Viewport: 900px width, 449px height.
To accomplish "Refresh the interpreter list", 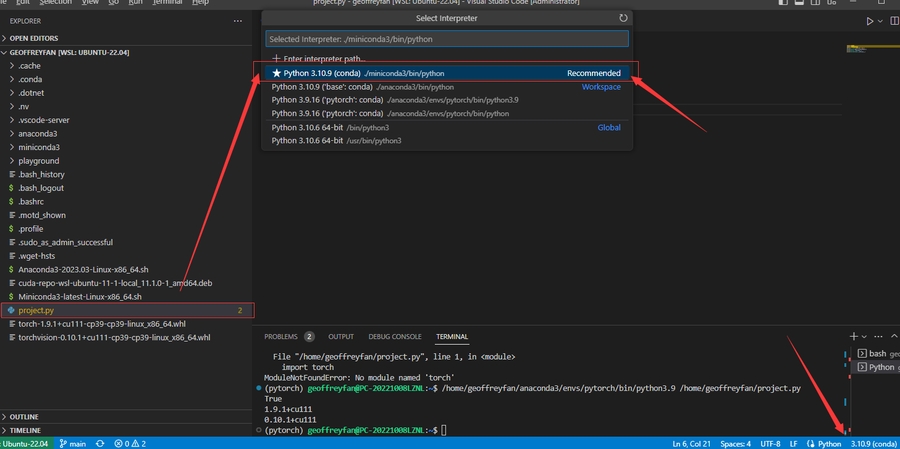I will [x=624, y=18].
